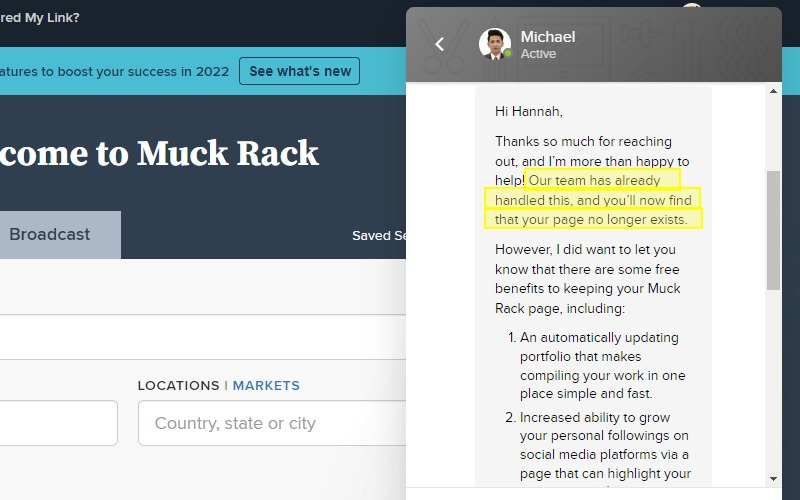Click the See what's new button
800x500 pixels.
[299, 71]
